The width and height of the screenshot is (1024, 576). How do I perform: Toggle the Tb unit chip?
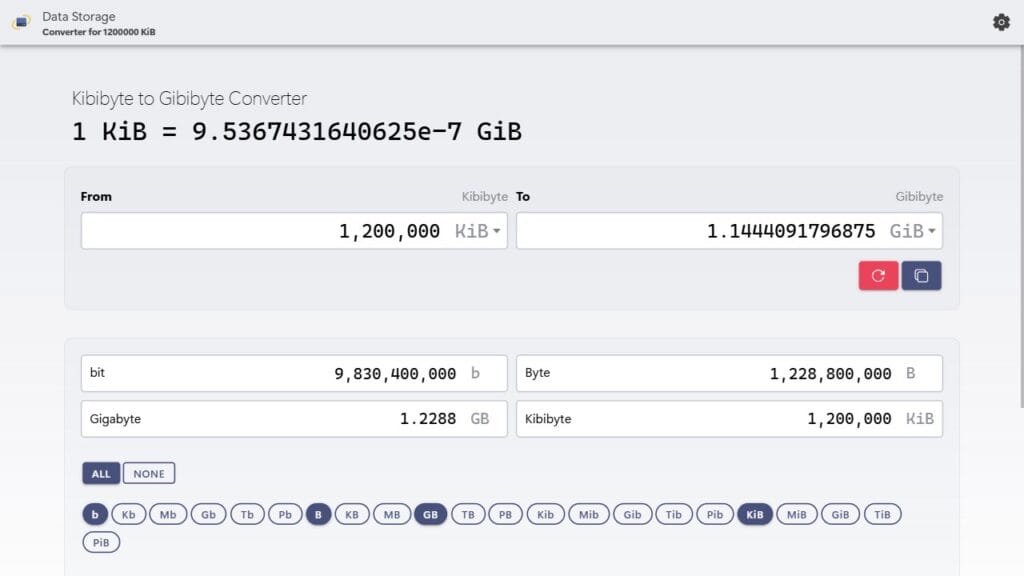coord(247,515)
